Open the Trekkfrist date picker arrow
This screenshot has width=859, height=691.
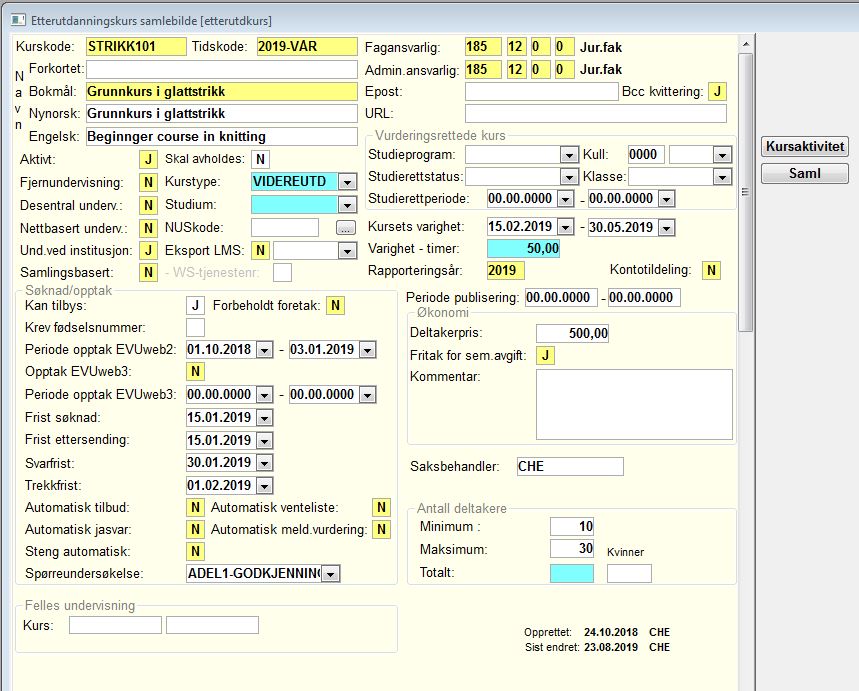(265, 486)
